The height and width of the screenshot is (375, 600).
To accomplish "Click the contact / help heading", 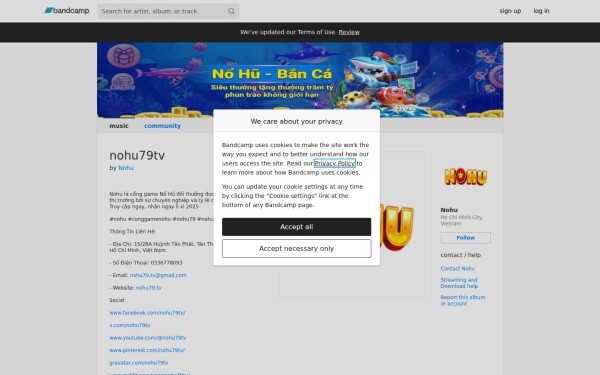I will (x=460, y=255).
